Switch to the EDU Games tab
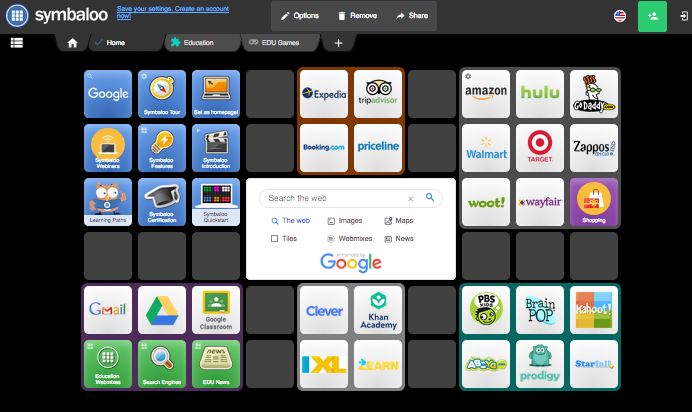Image resolution: width=692 pixels, height=412 pixels. (x=280, y=43)
